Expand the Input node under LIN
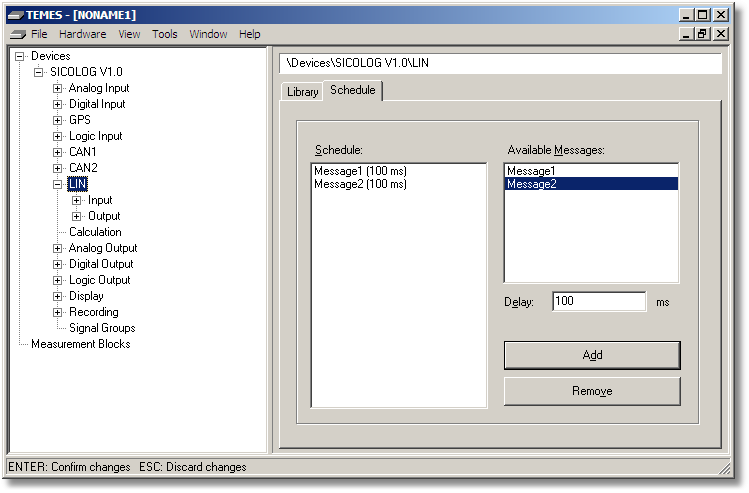Viewport: 749px width, 493px height. 76,200
